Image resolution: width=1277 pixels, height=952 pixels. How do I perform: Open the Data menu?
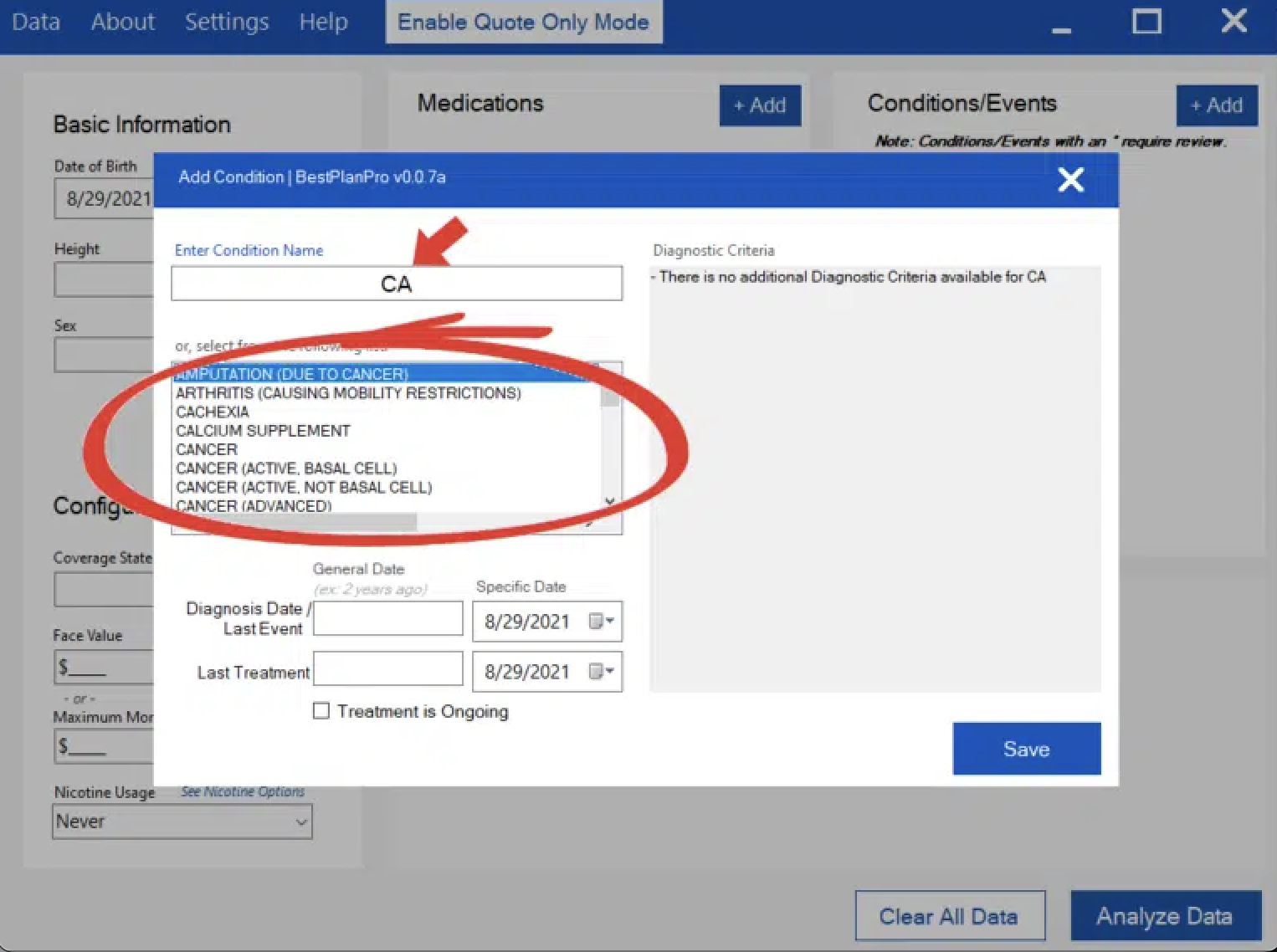coord(36,22)
